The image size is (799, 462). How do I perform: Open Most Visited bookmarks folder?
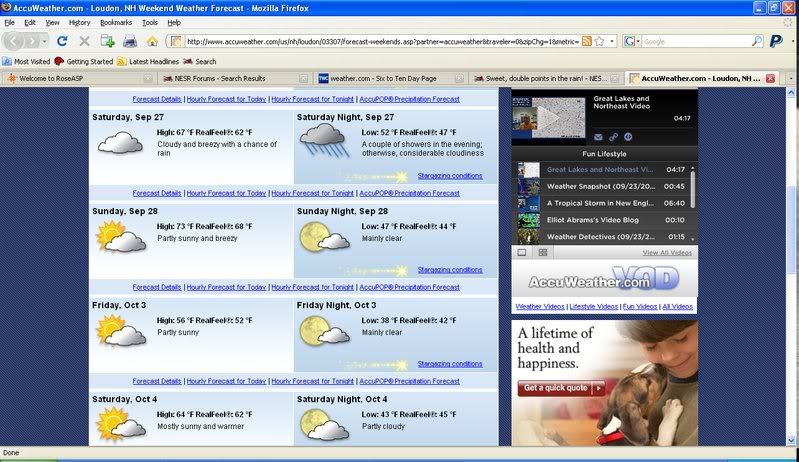coord(26,62)
